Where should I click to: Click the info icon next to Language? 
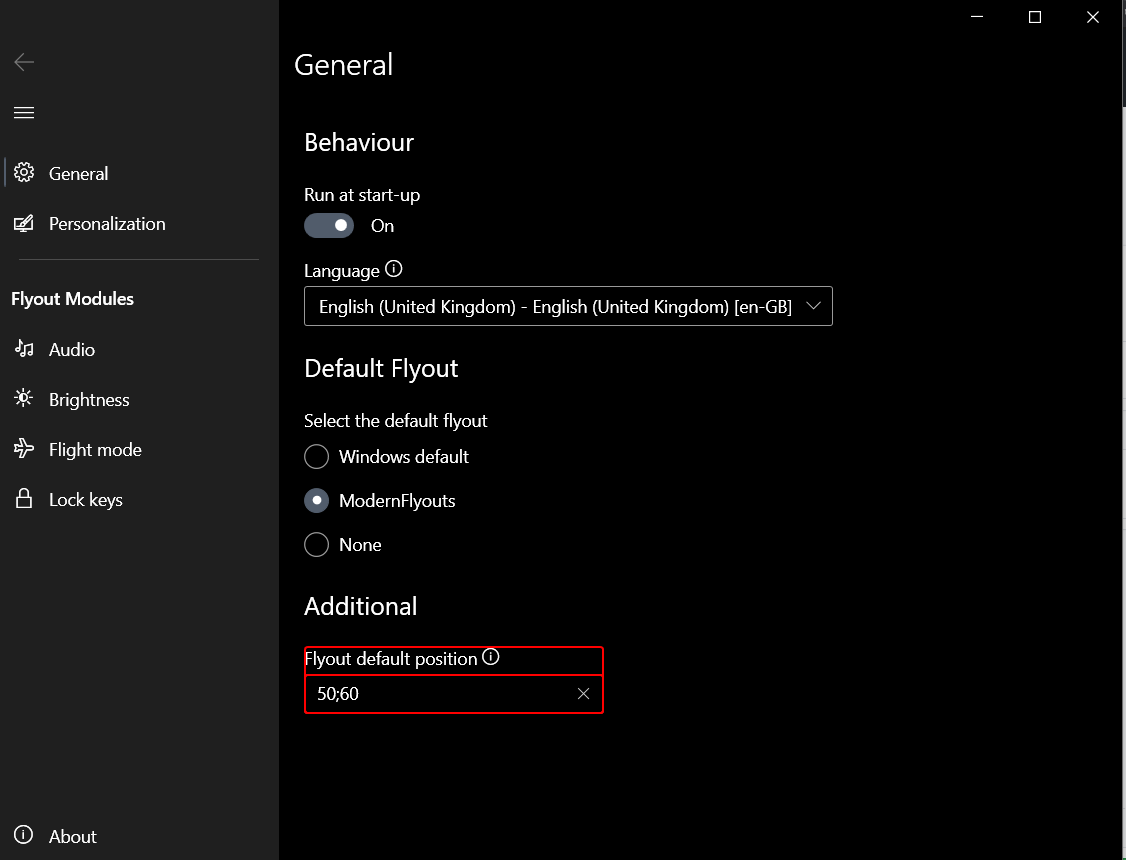pyautogui.click(x=394, y=268)
